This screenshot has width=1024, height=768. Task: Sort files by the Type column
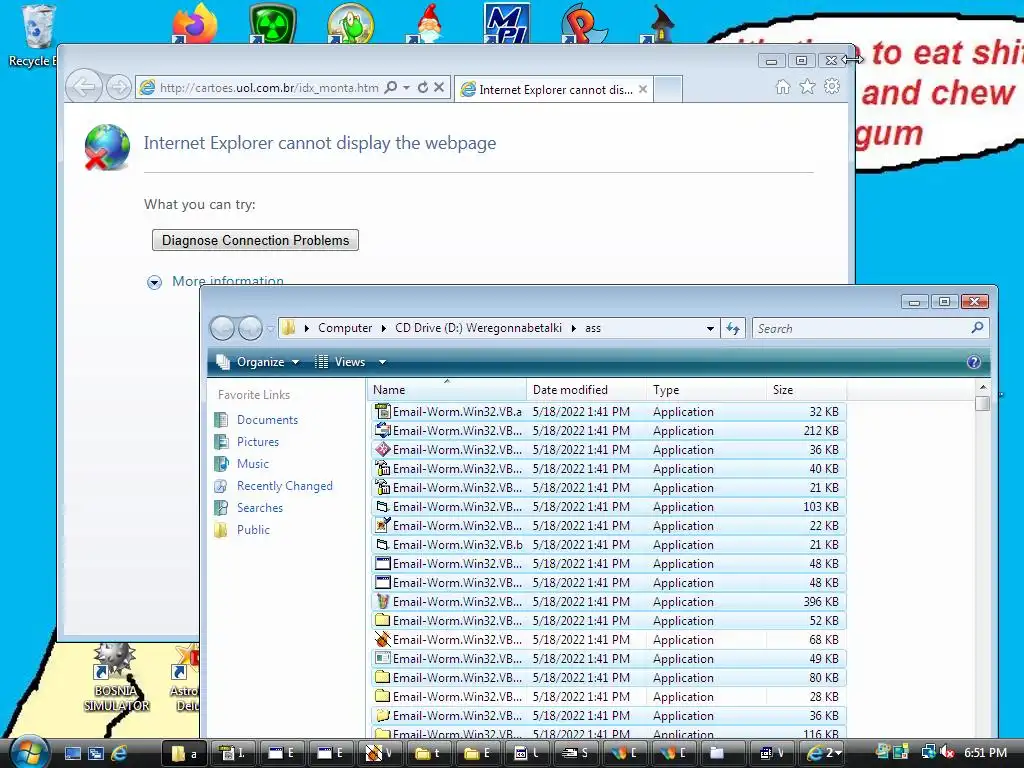[x=707, y=390]
